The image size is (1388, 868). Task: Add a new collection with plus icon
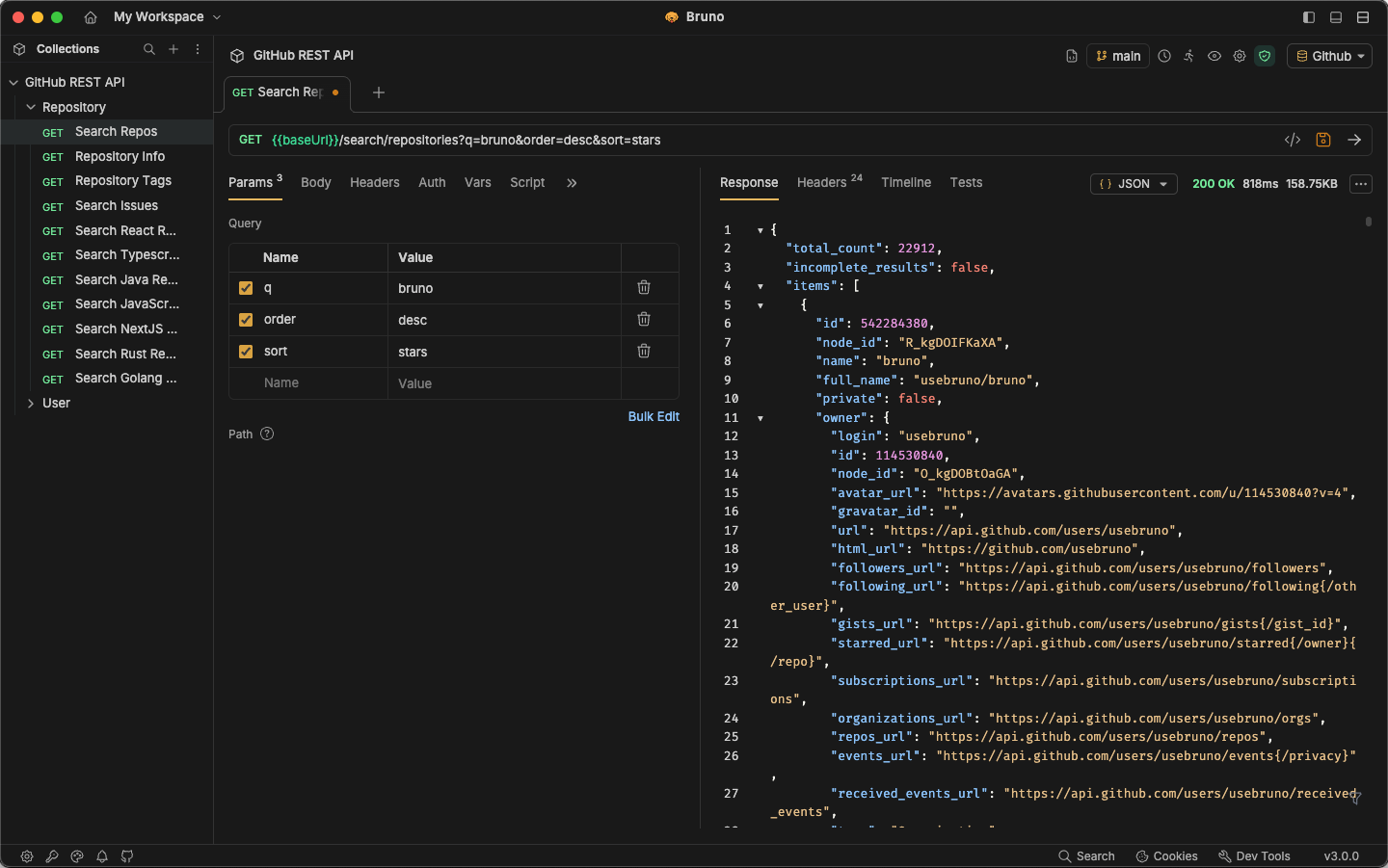(x=173, y=49)
